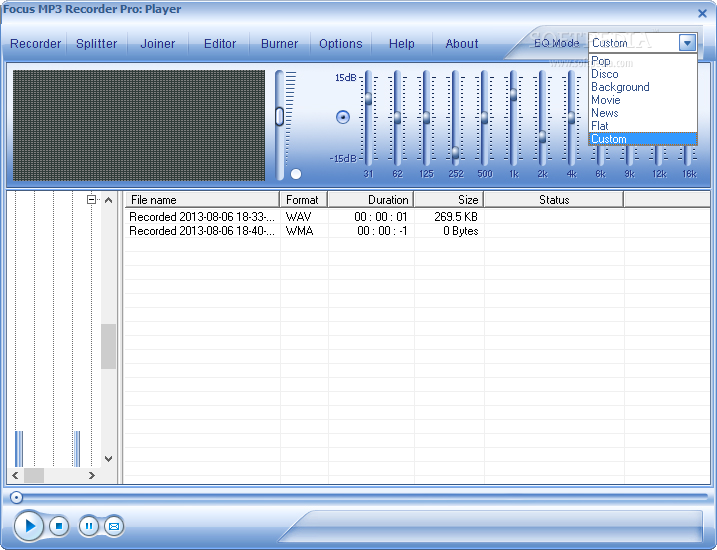Adjust the 1k equalizer slider
This screenshot has height=550, width=717.
coord(513,95)
